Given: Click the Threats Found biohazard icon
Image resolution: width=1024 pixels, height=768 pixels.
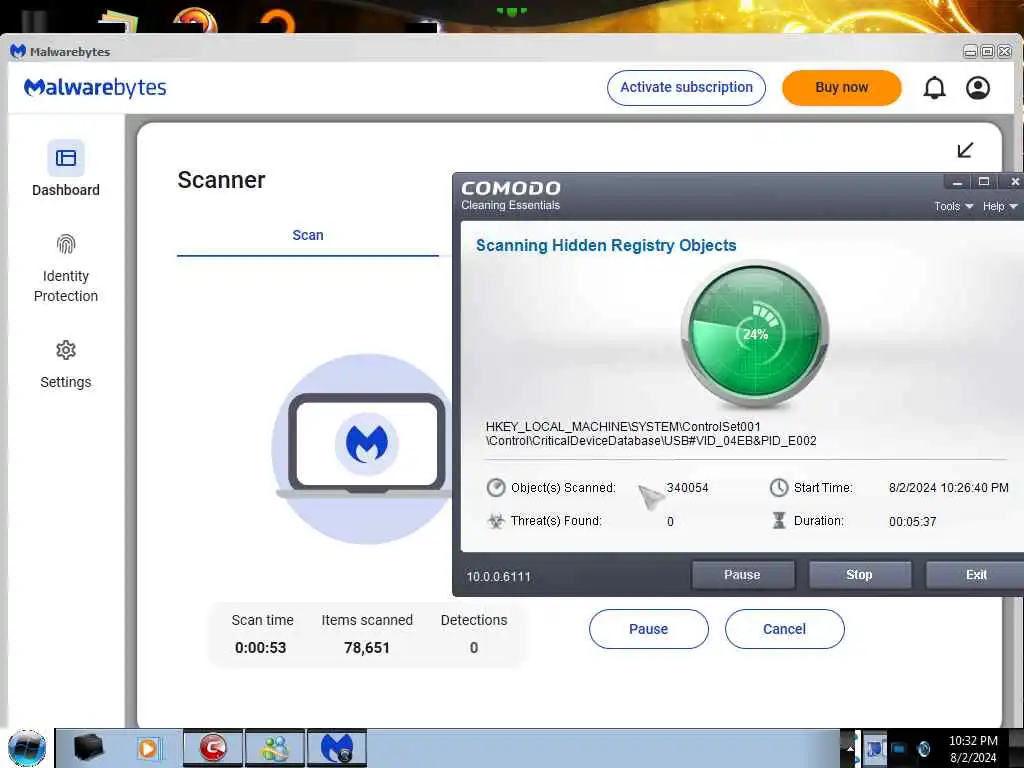Looking at the screenshot, I should tap(496, 521).
